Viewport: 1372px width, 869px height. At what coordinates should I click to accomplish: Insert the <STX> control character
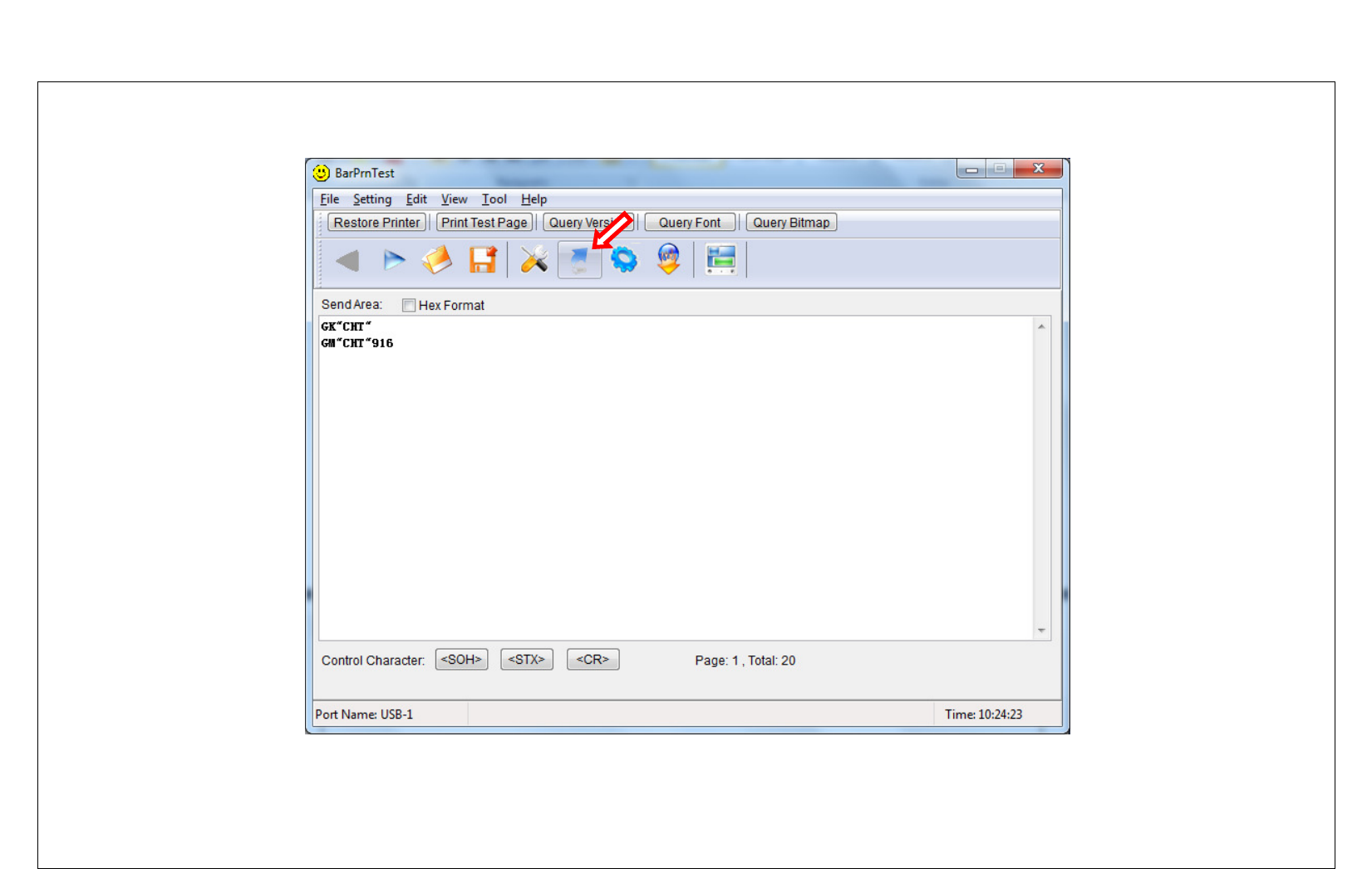[527, 660]
